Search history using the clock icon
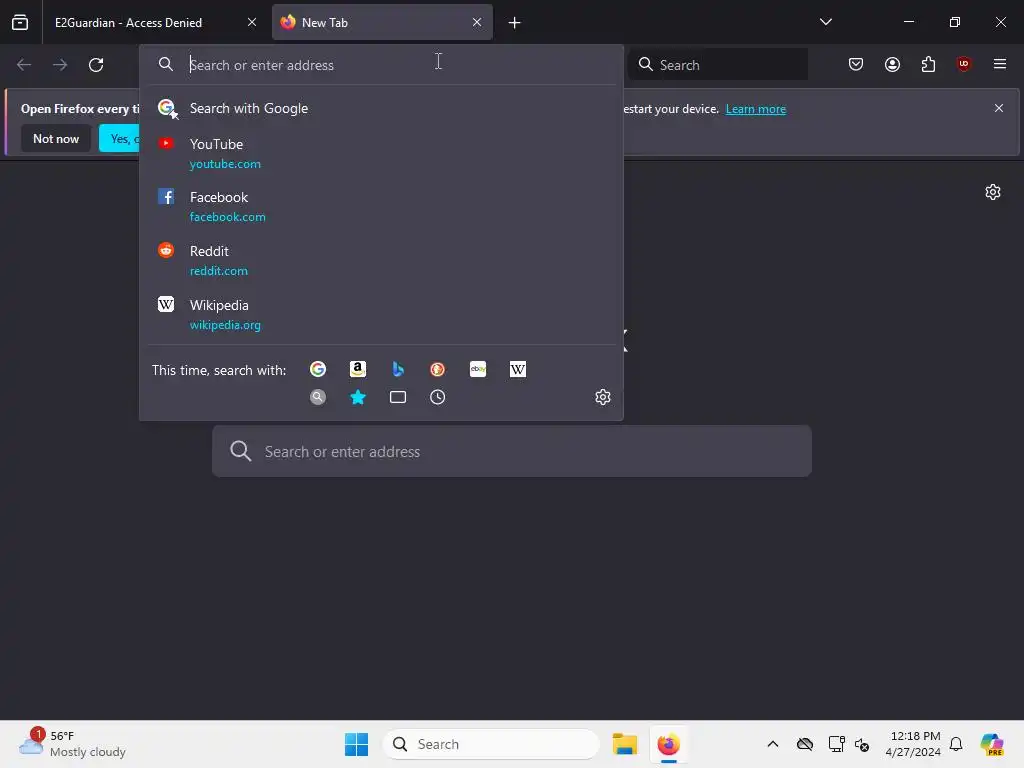 click(438, 397)
